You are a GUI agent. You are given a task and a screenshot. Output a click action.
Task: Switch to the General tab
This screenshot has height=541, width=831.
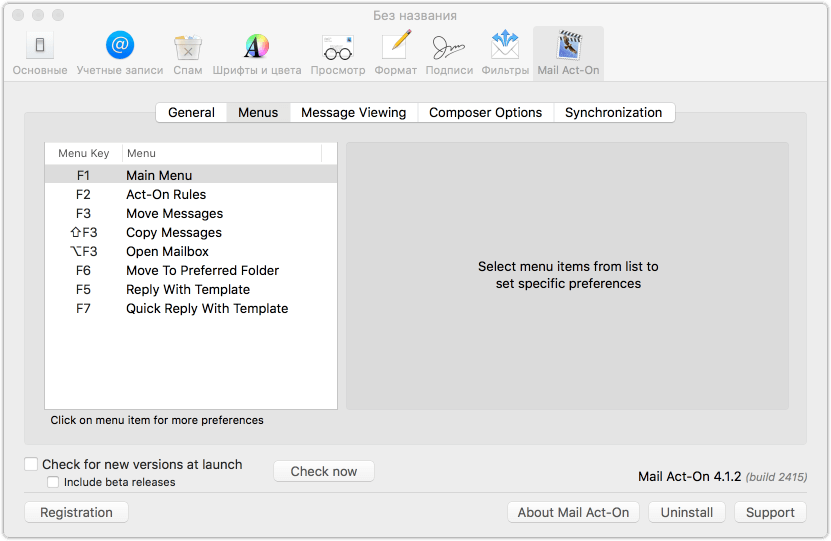click(x=191, y=112)
